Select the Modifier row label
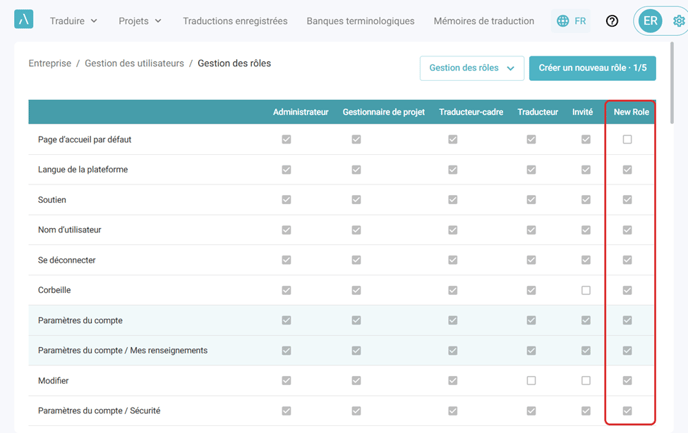688x433 pixels. [x=53, y=380]
